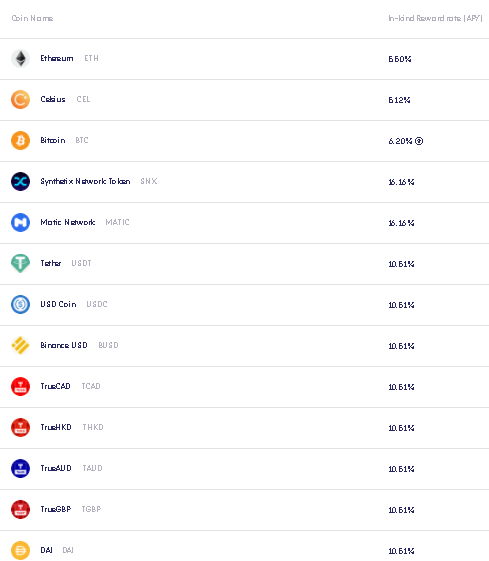
Task: Open the Matic Network blue icon
Action: pos(20,222)
